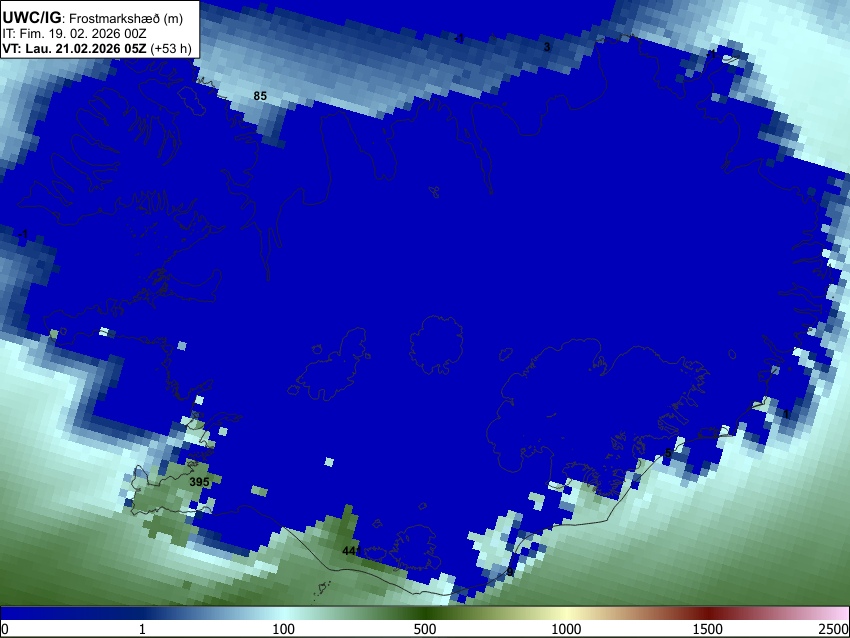Click the color scale label 1000
The height and width of the screenshot is (638, 850).
pyautogui.click(x=566, y=629)
